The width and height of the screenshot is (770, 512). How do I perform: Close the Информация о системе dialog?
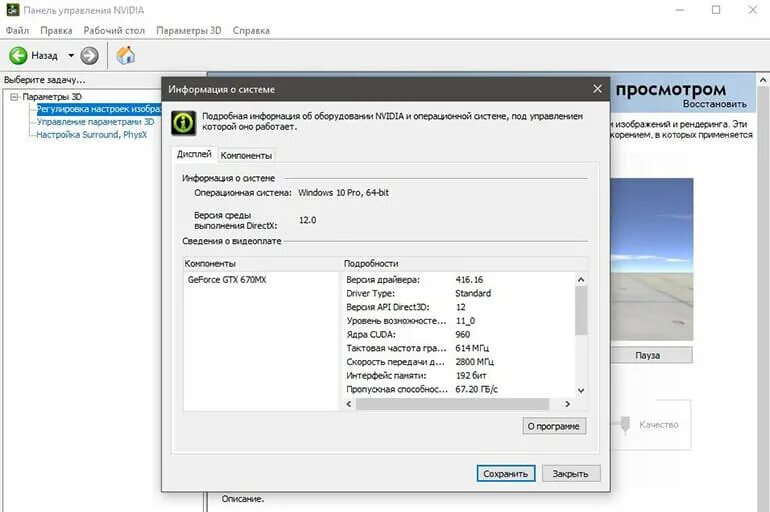coord(597,89)
